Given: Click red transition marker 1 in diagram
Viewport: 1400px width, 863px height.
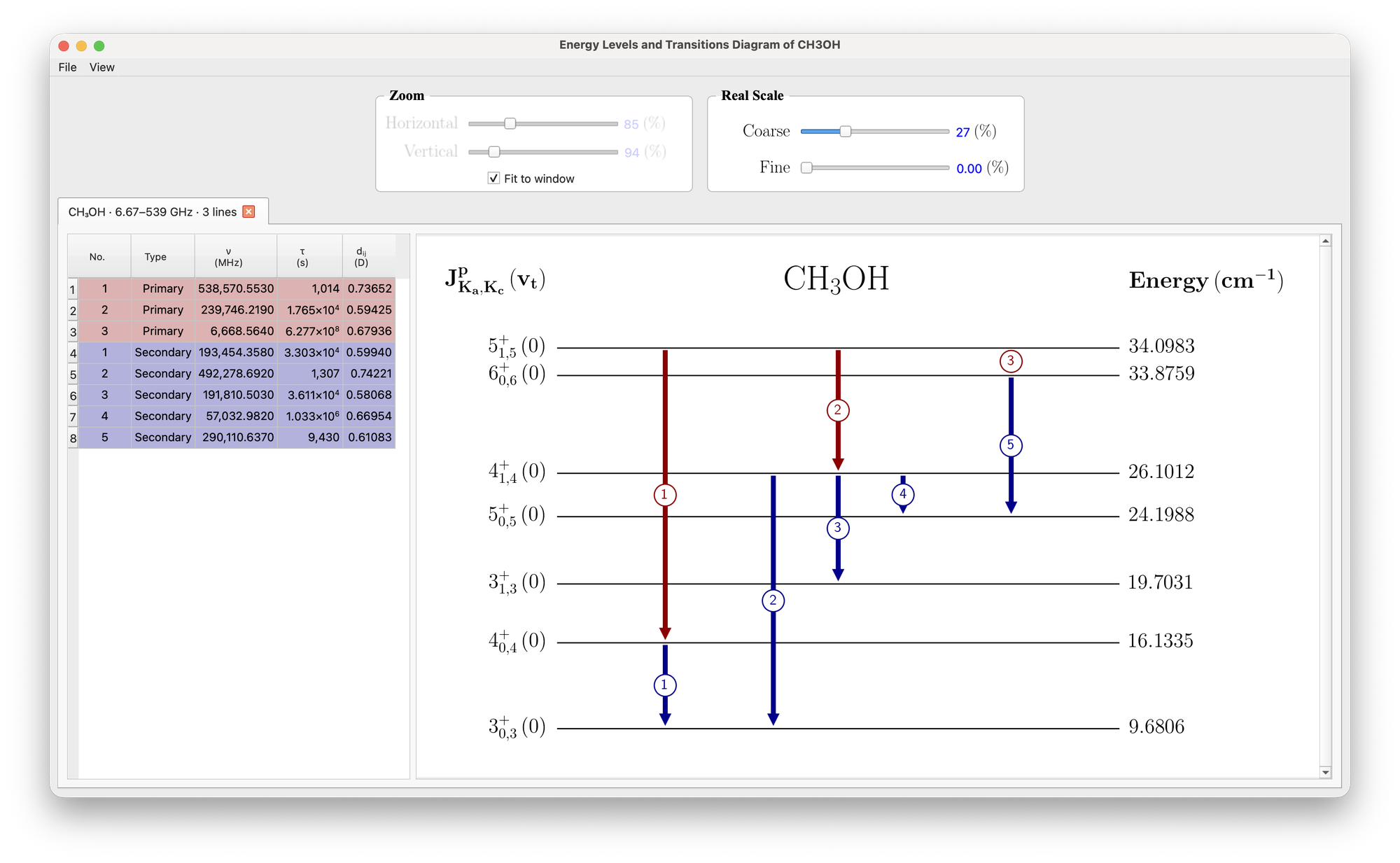Looking at the screenshot, I should pos(664,495).
